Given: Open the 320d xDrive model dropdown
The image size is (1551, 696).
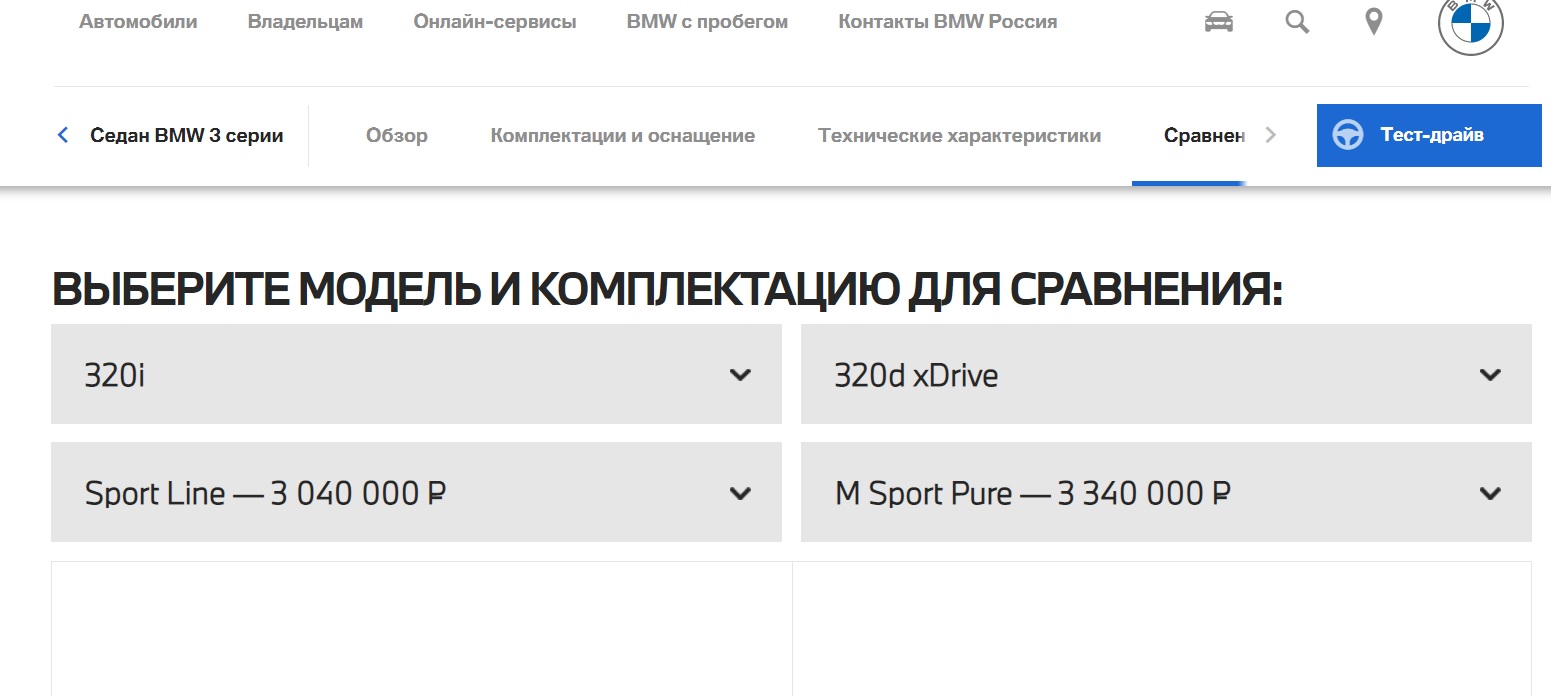Looking at the screenshot, I should click(x=1166, y=374).
